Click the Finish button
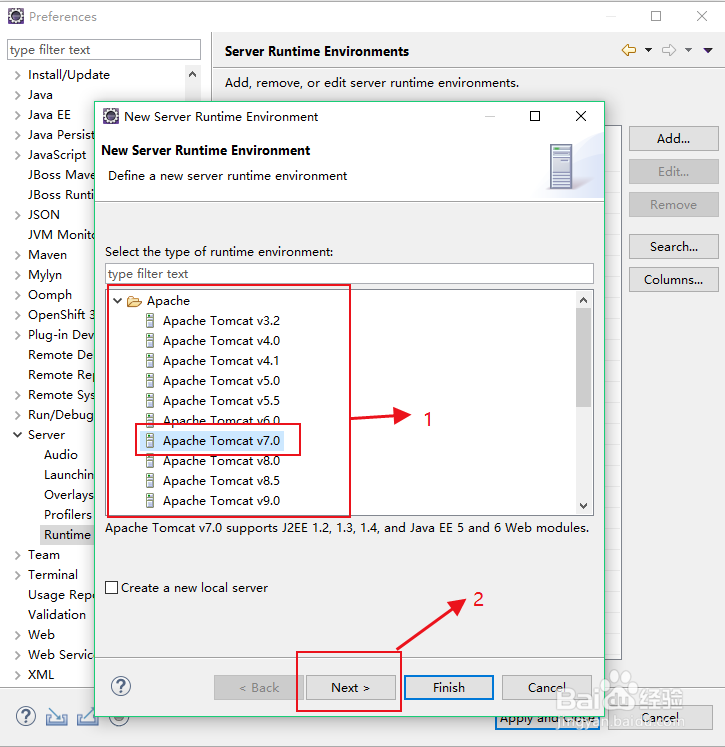725x747 pixels. point(449,687)
